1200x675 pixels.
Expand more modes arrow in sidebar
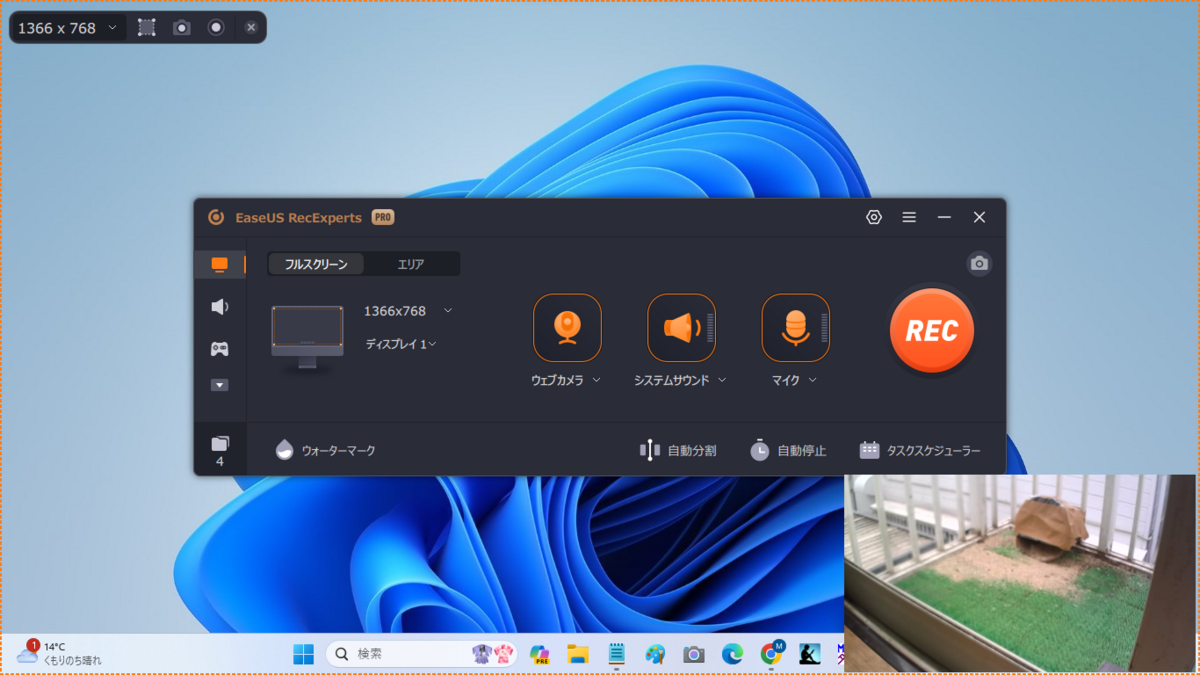coord(219,385)
